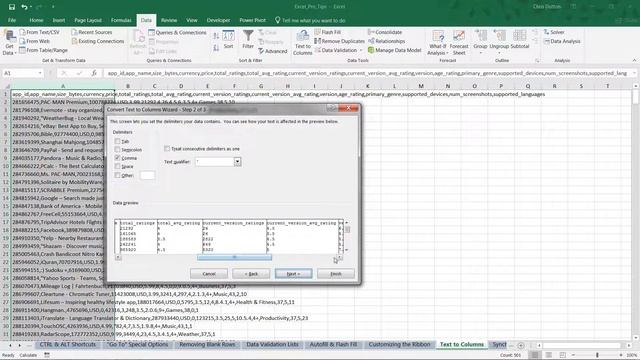Click Next in the wizard
The width and height of the screenshot is (640, 360).
click(293, 273)
